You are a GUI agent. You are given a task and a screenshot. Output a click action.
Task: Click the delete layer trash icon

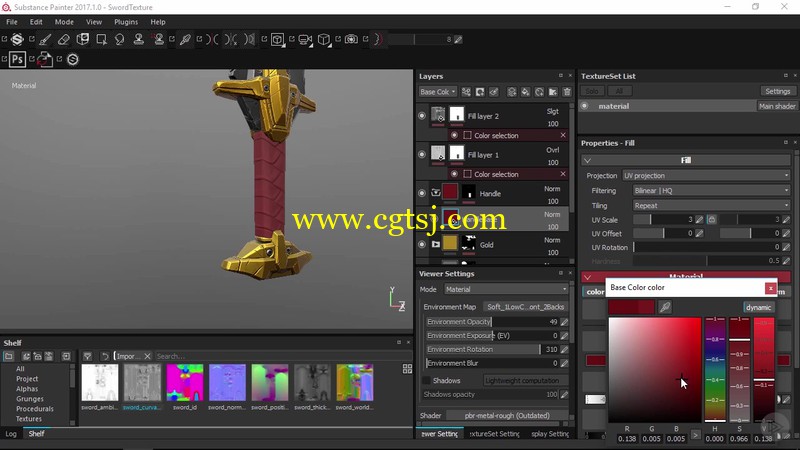567,92
